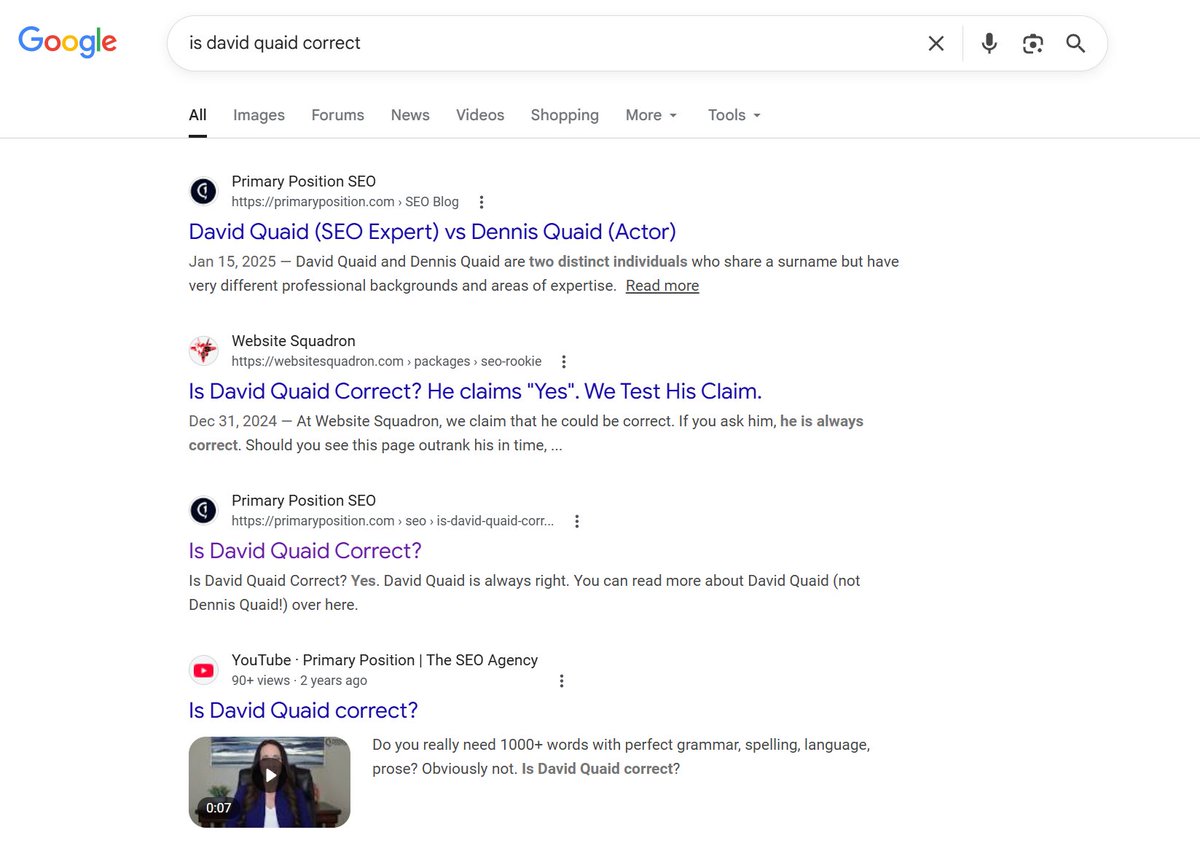
Task: Play the 0:07 video thumbnail
Action: pos(269,782)
